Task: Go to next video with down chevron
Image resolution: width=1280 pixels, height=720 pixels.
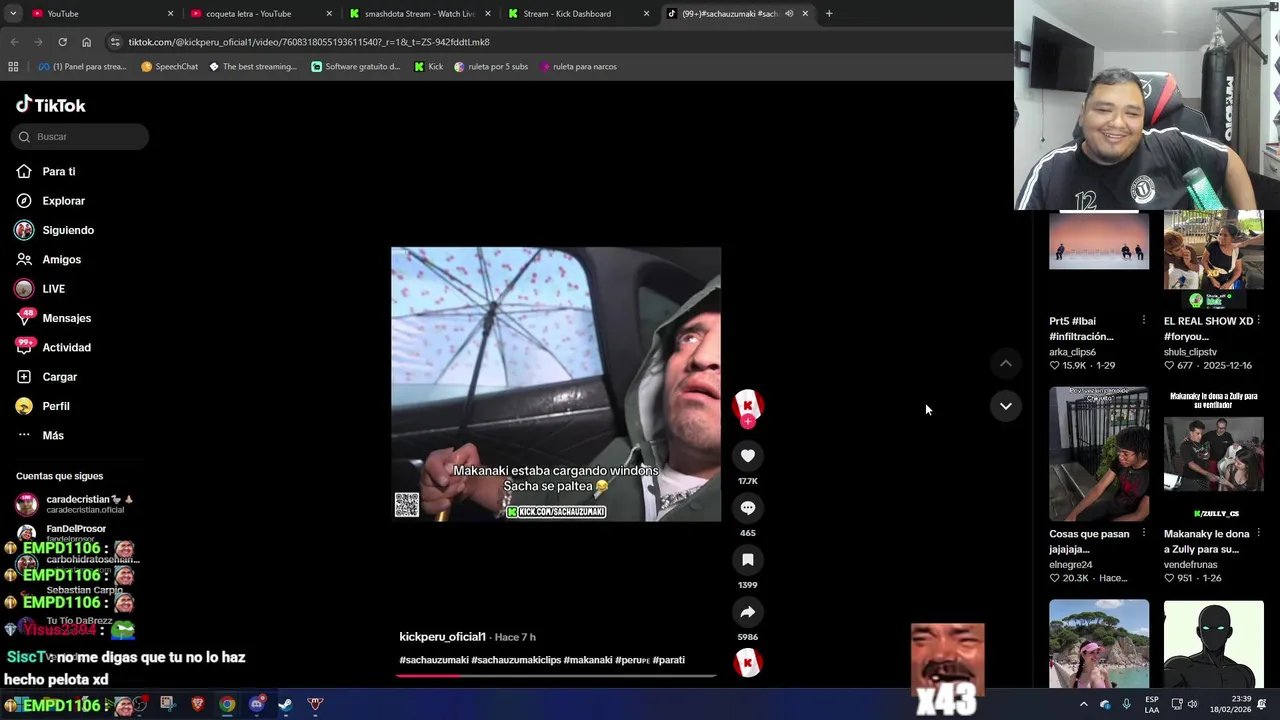Action: pyautogui.click(x=1005, y=406)
